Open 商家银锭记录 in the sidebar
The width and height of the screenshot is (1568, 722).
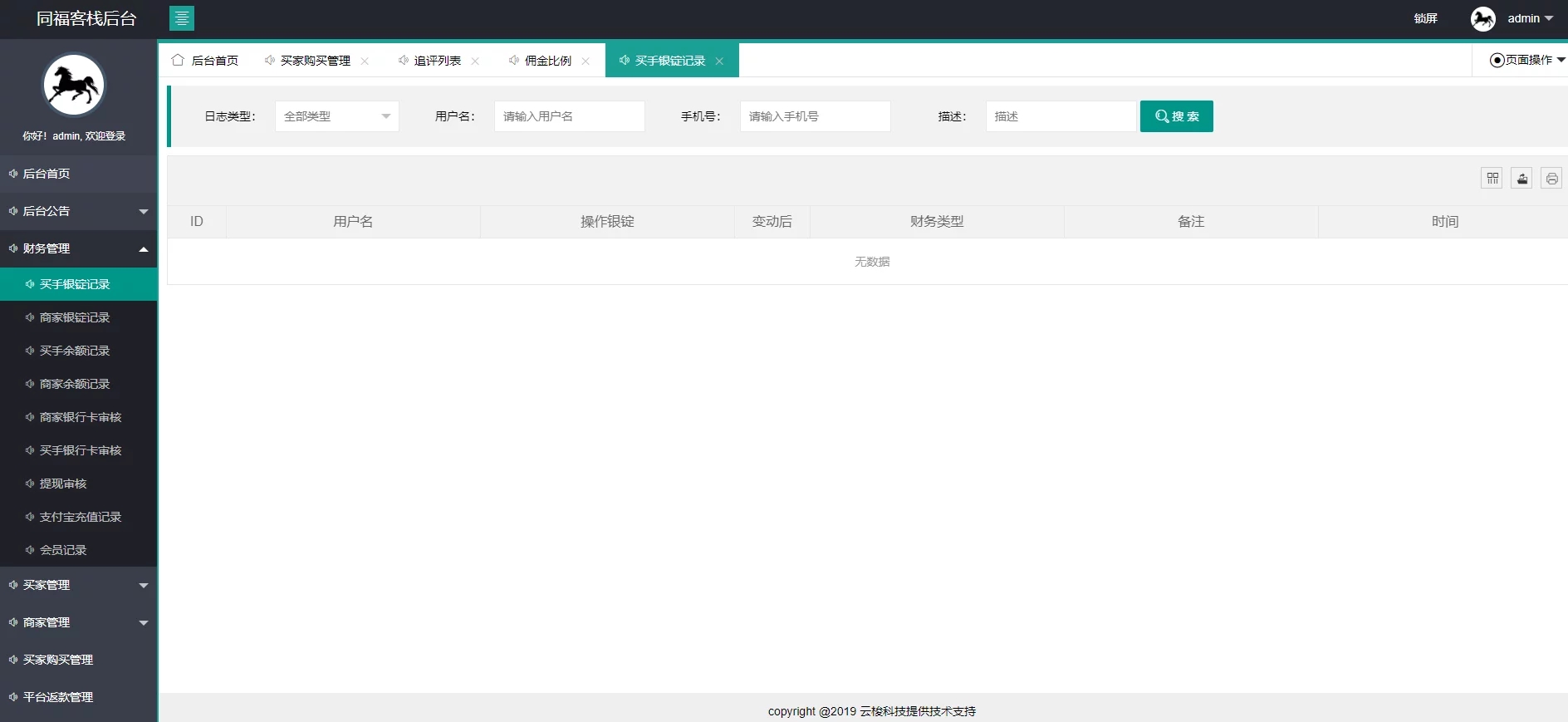point(75,317)
